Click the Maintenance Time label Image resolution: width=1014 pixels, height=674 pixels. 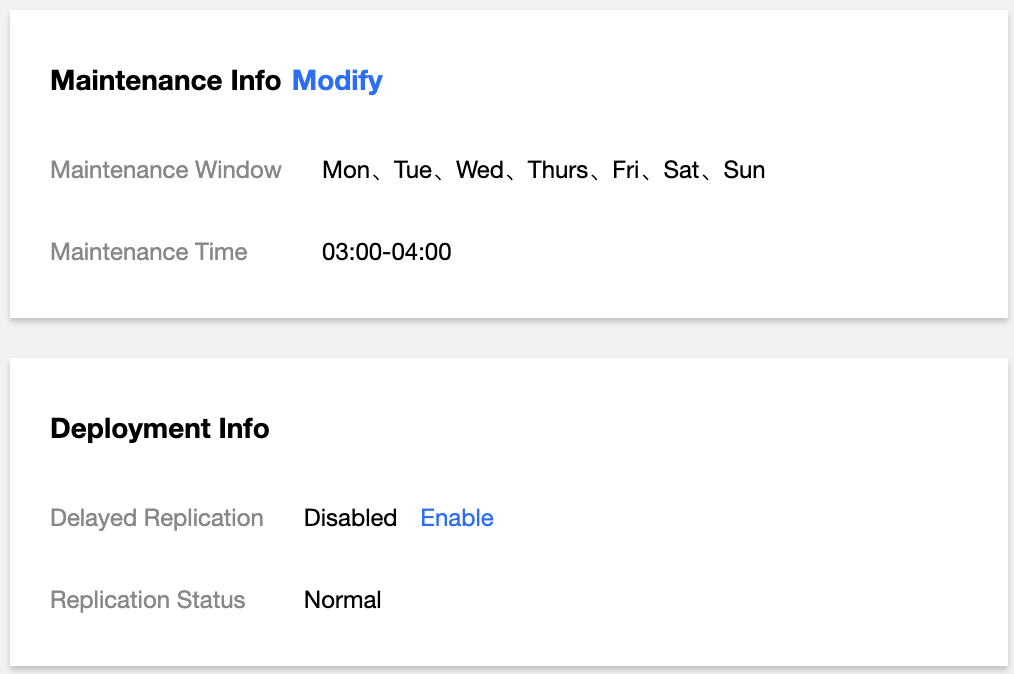point(149,252)
